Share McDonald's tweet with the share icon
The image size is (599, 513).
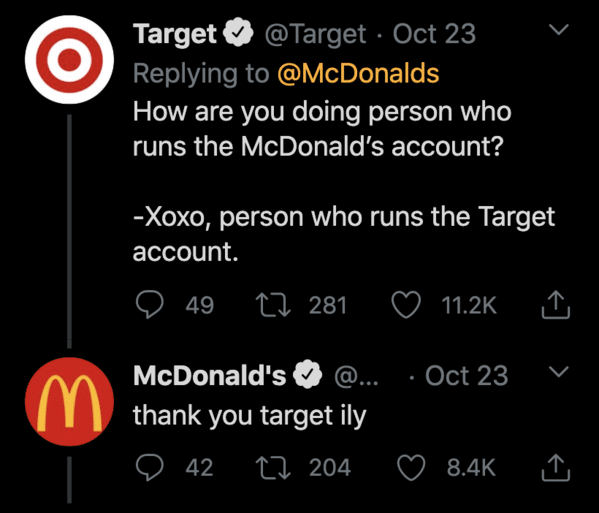(556, 467)
